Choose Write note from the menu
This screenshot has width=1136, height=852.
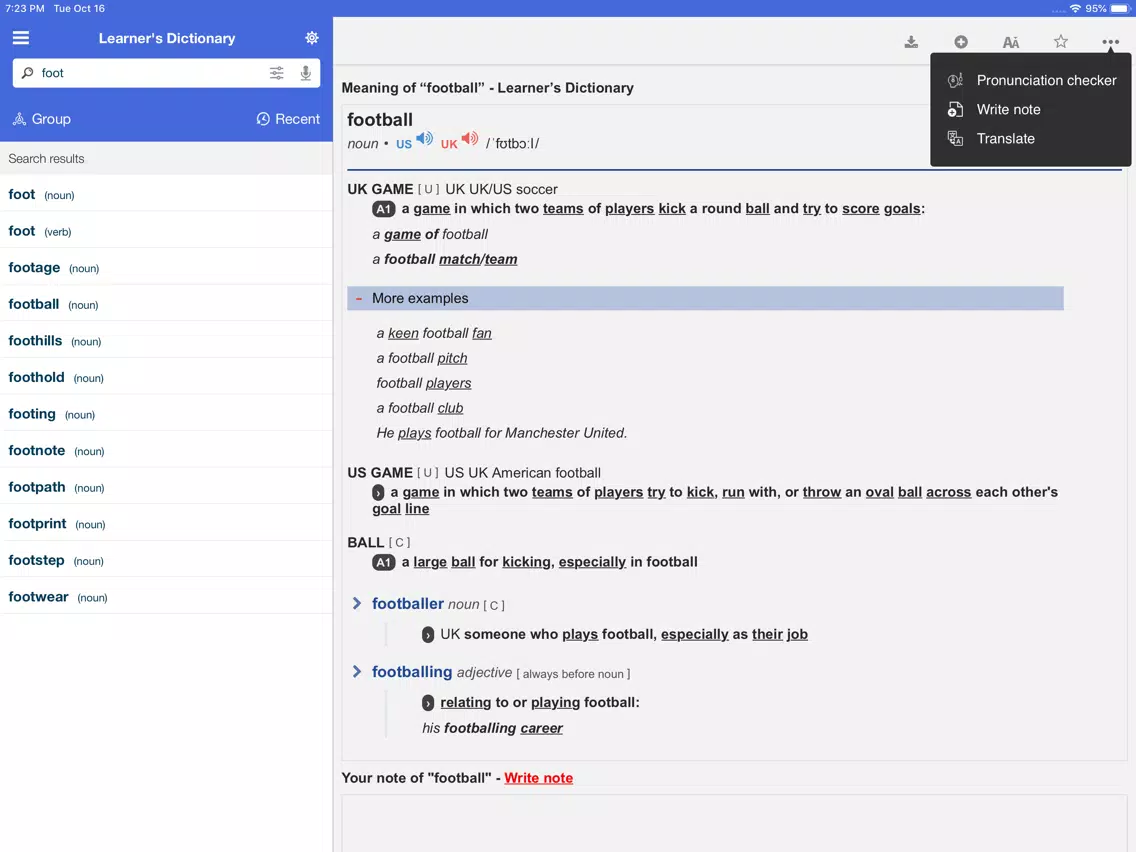click(1008, 109)
